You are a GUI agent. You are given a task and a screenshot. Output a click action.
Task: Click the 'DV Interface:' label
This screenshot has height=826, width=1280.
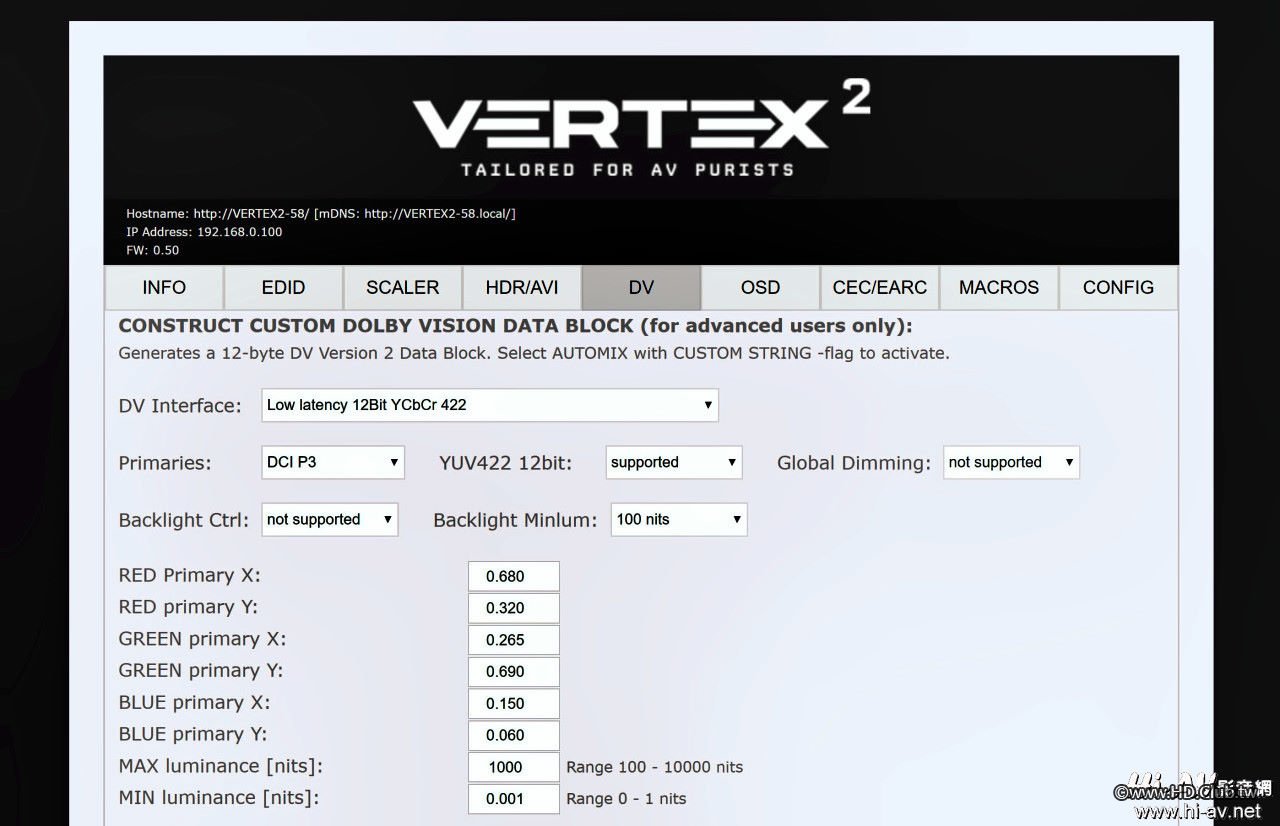180,406
